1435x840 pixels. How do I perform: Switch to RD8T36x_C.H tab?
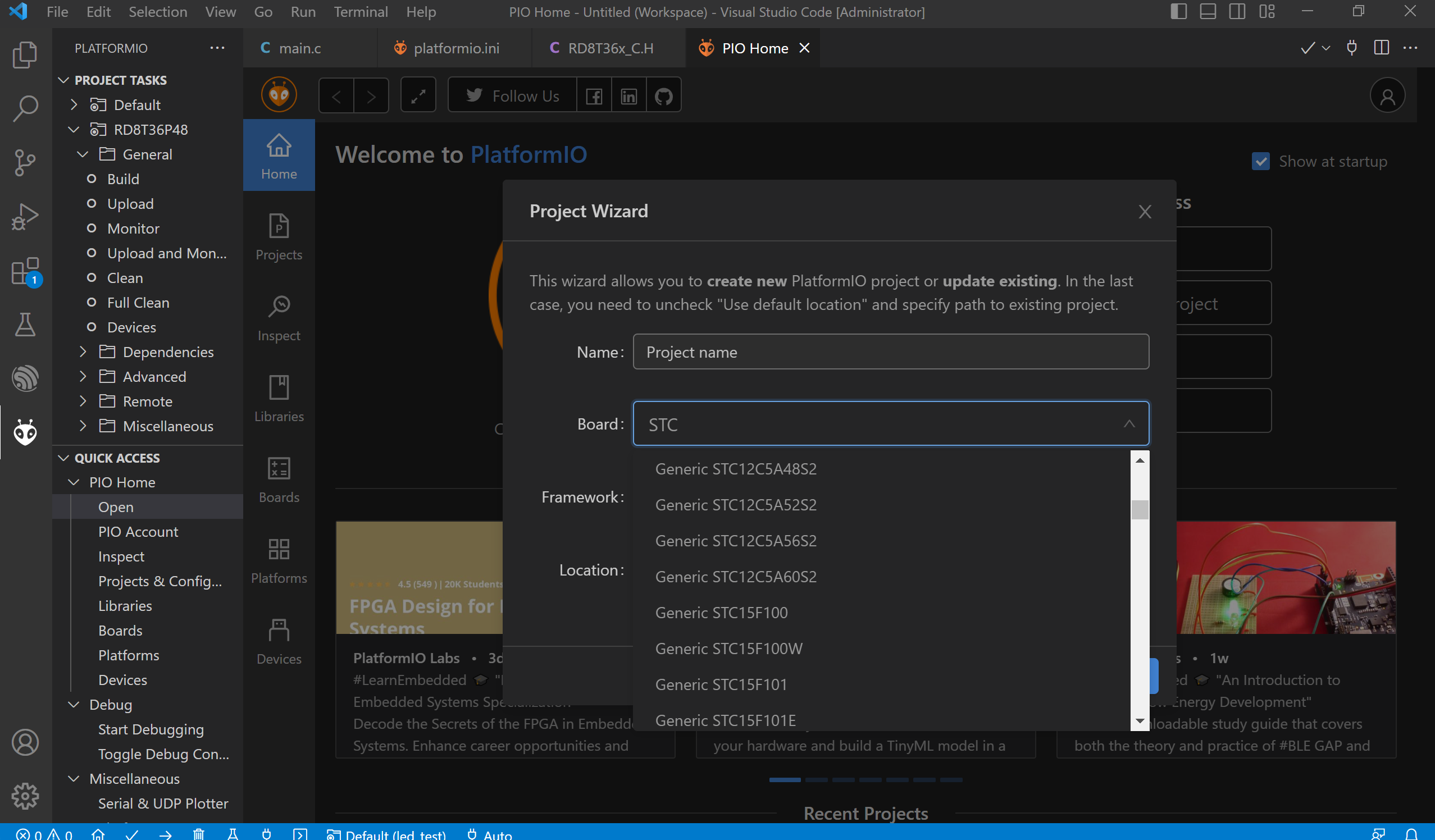(x=611, y=48)
